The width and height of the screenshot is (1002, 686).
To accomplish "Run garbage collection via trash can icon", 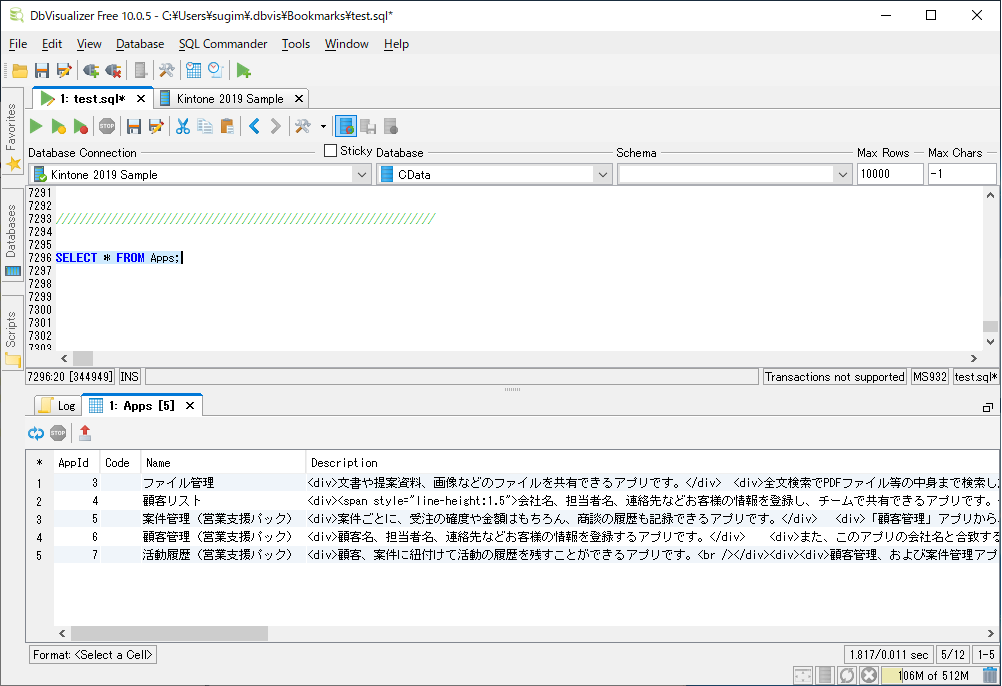I will click(x=990, y=675).
